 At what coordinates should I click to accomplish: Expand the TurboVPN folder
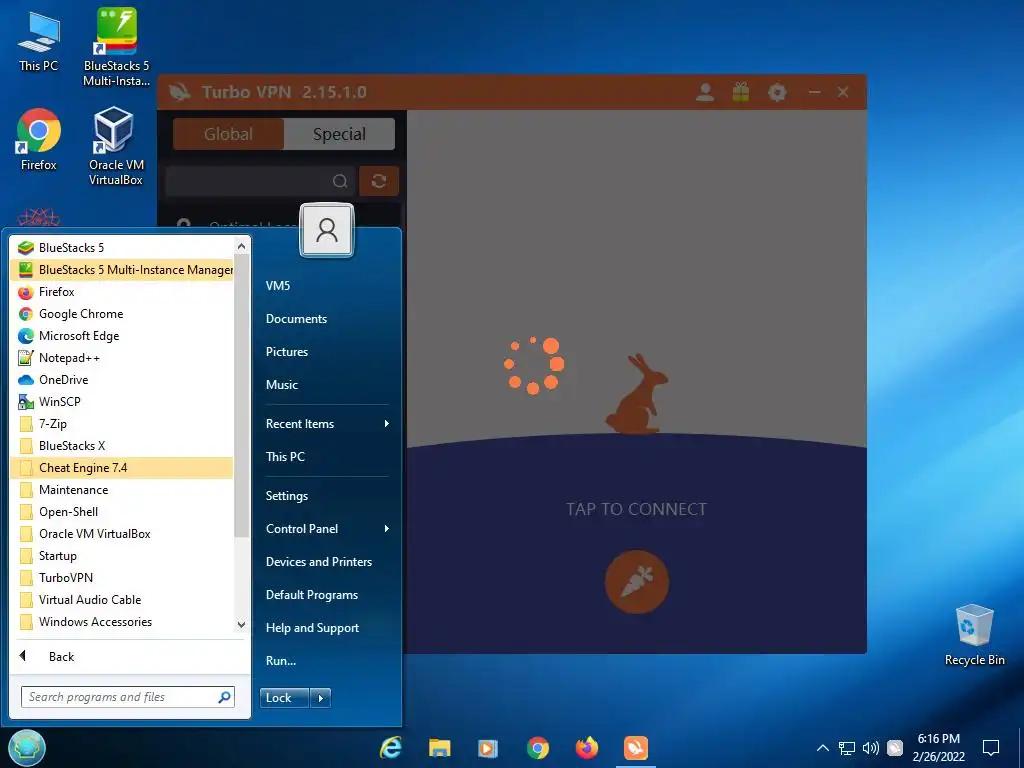click(122, 577)
